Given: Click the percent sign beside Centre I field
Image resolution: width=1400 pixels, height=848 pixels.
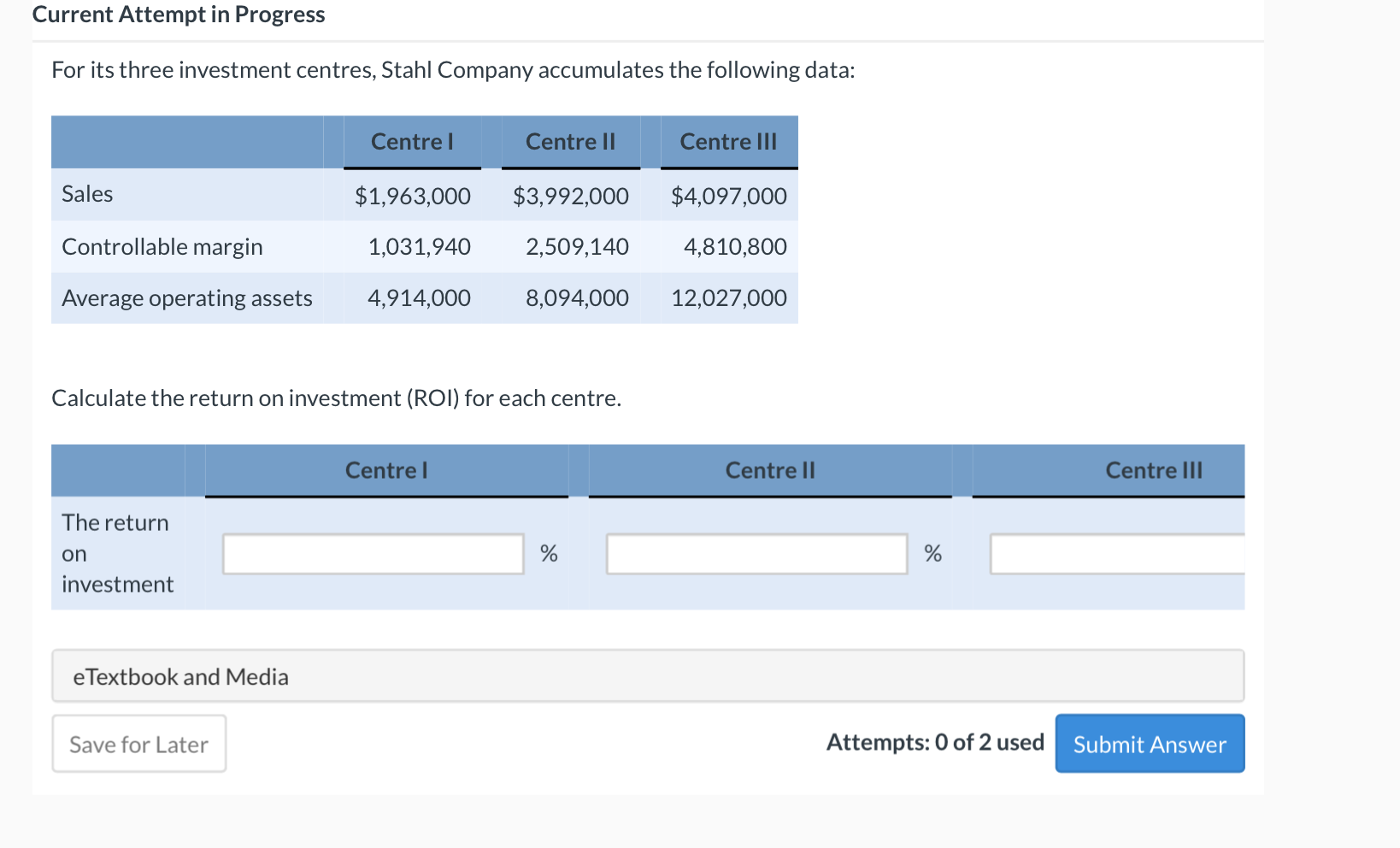Looking at the screenshot, I should 549,554.
